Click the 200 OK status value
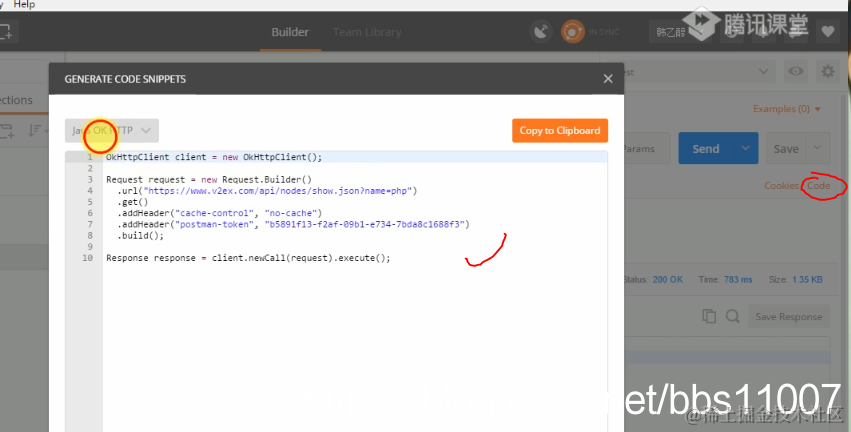The width and height of the screenshot is (851, 432). coord(668,279)
